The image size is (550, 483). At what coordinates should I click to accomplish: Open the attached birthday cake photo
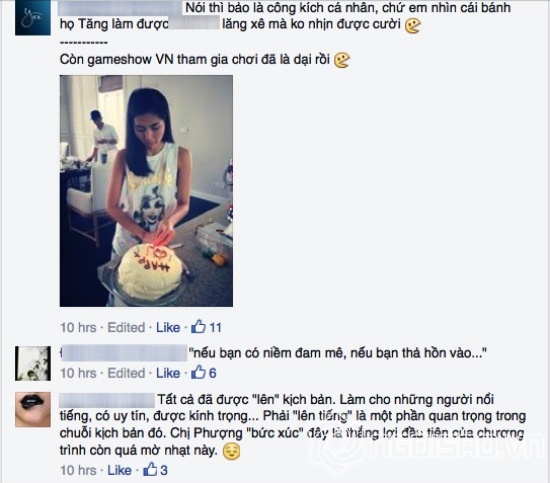[x=146, y=191]
